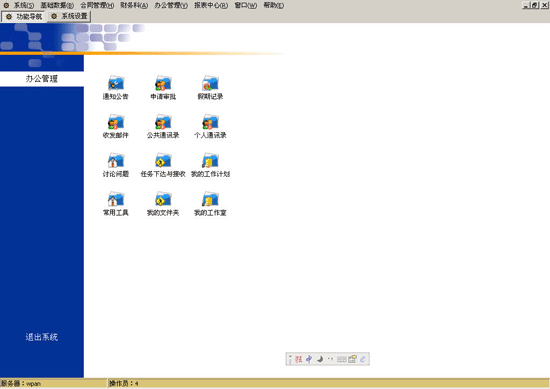The height and width of the screenshot is (389, 550).
Task: Open the 我的文件夹 icon
Action: 163,199
